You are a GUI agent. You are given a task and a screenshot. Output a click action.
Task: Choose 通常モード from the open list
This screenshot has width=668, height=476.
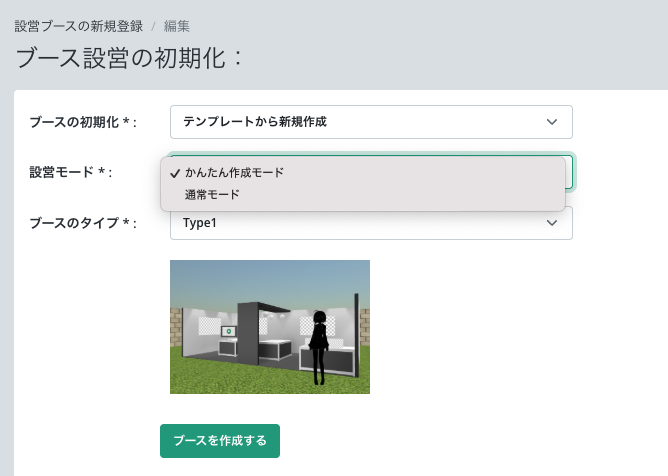(x=212, y=195)
